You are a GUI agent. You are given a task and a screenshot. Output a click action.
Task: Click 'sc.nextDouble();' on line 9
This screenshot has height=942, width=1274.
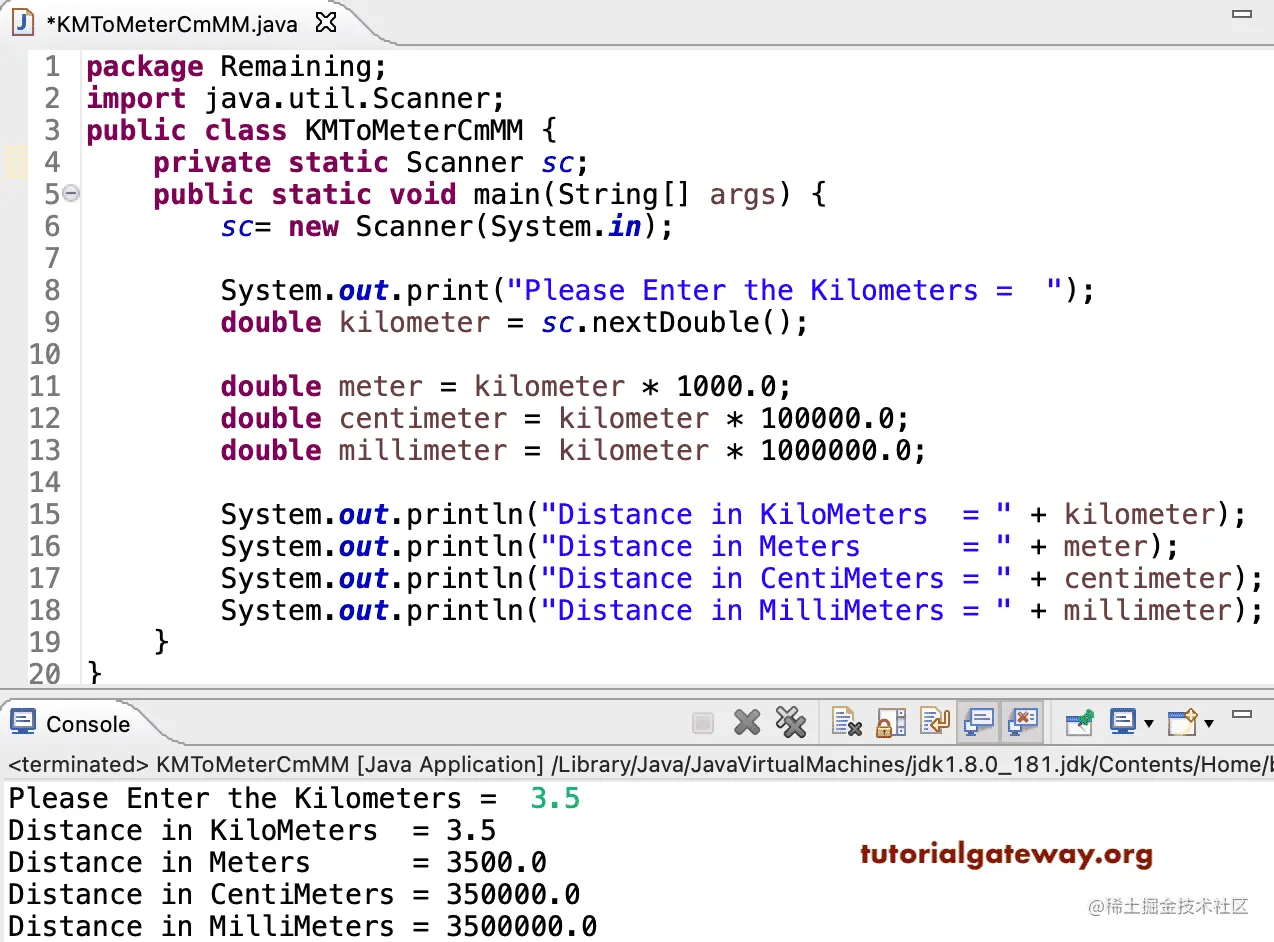674,323
